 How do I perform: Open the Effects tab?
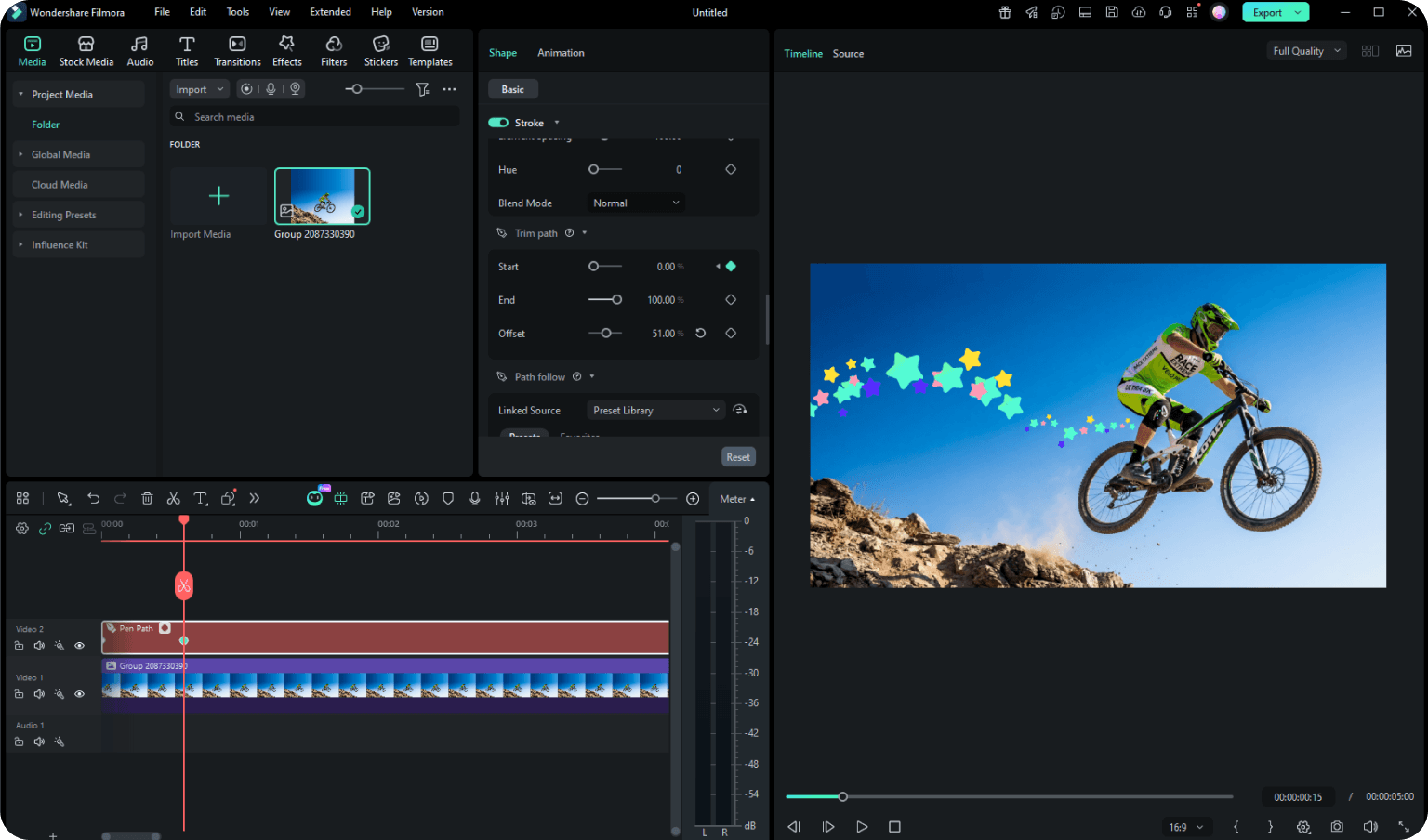(x=286, y=51)
